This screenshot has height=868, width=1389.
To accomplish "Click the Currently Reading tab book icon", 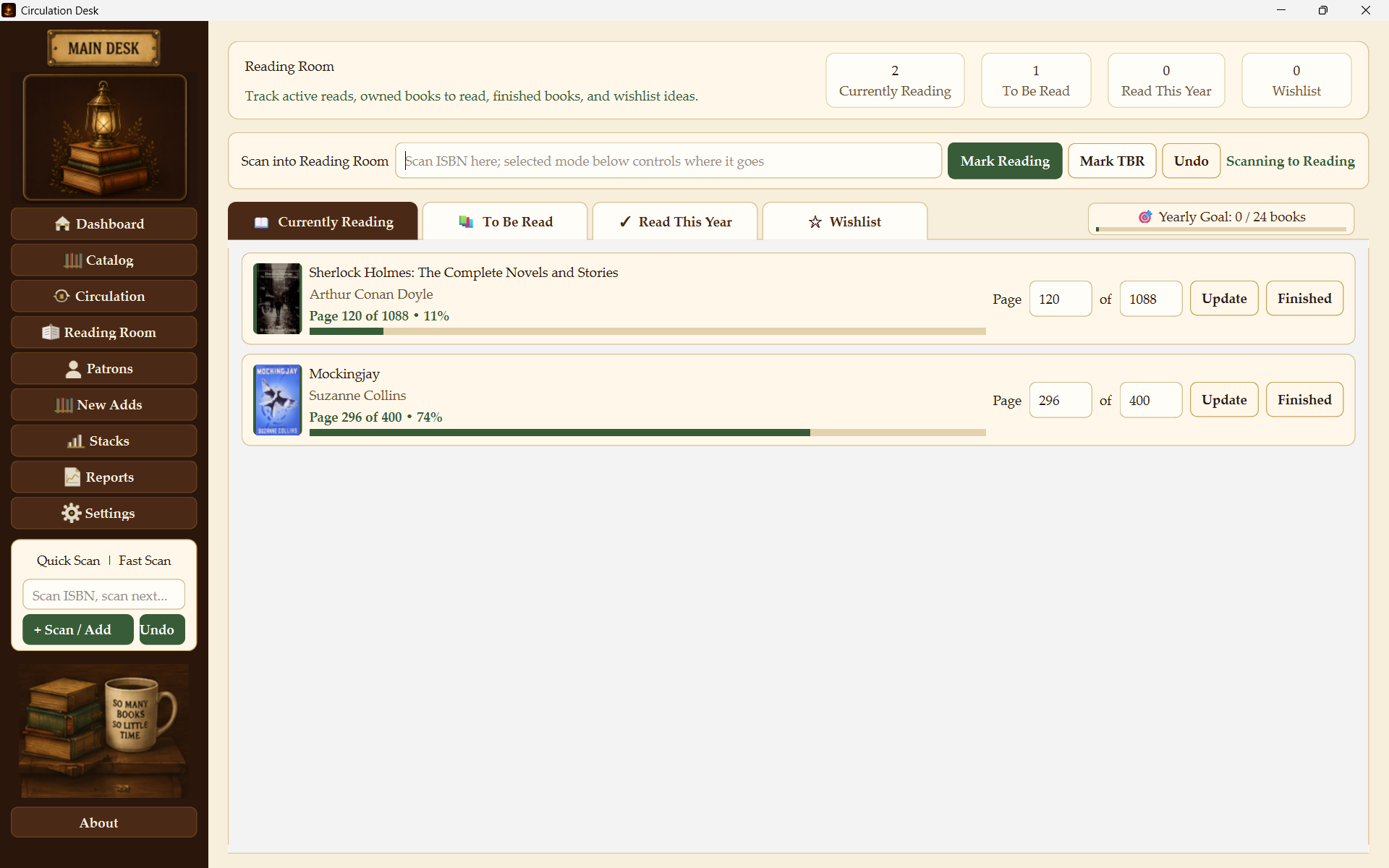I will pos(261,222).
